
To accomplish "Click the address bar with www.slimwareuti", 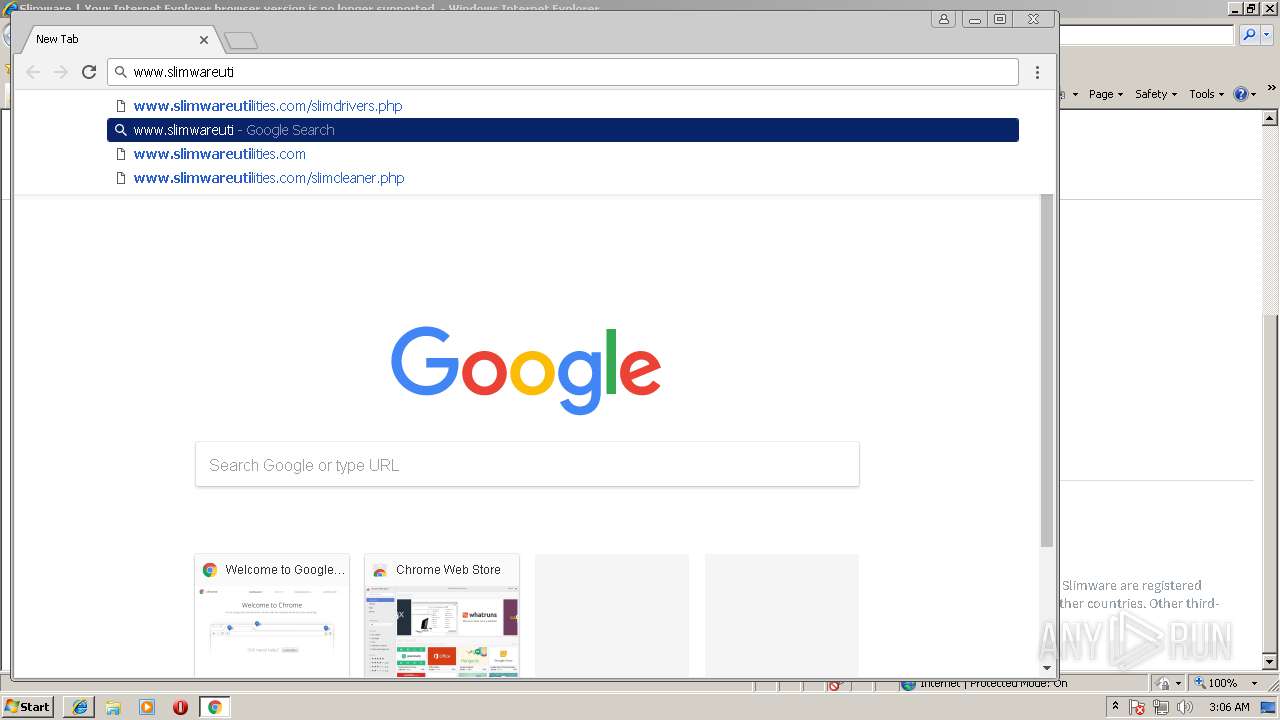I will click(563, 72).
